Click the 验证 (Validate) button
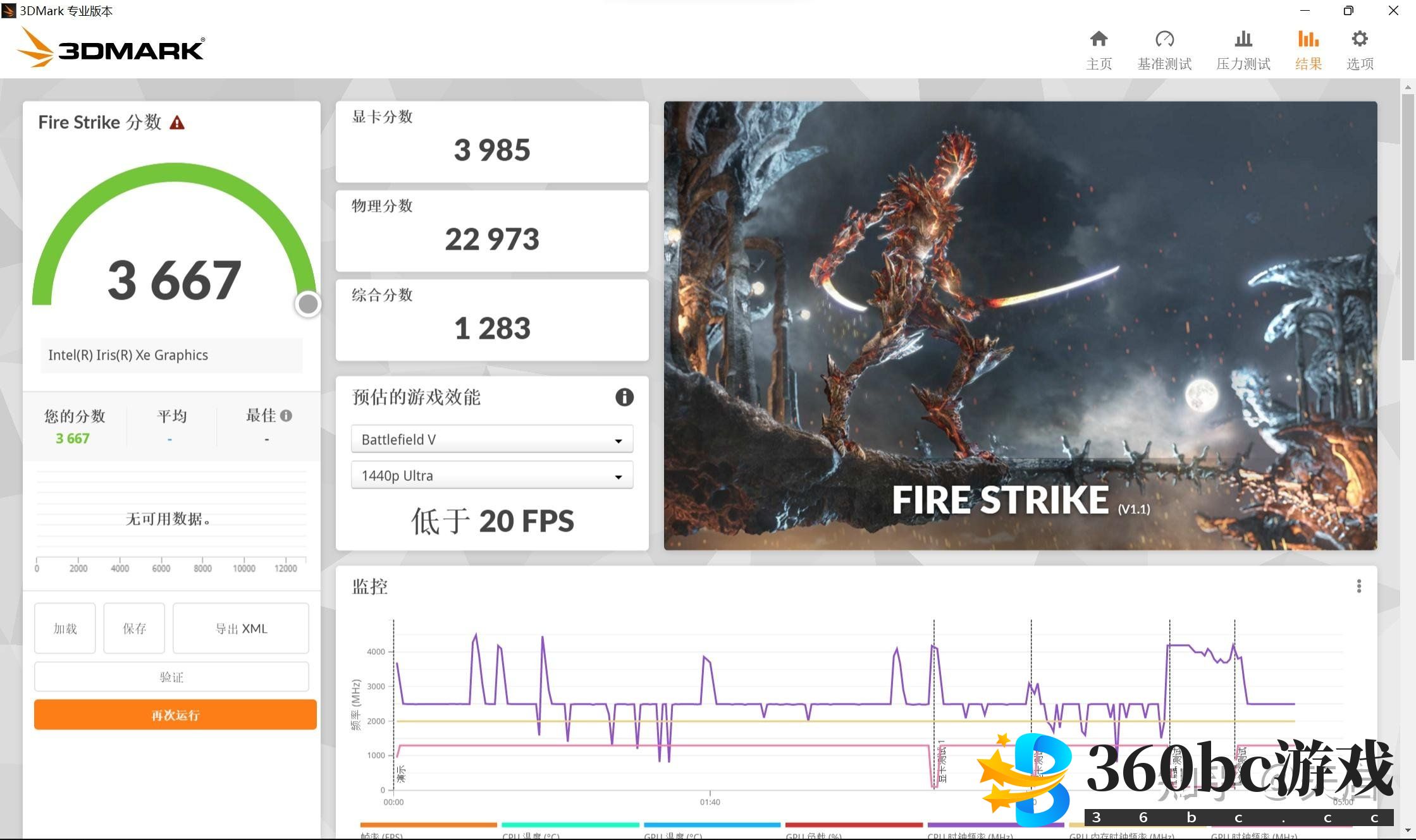 click(171, 677)
